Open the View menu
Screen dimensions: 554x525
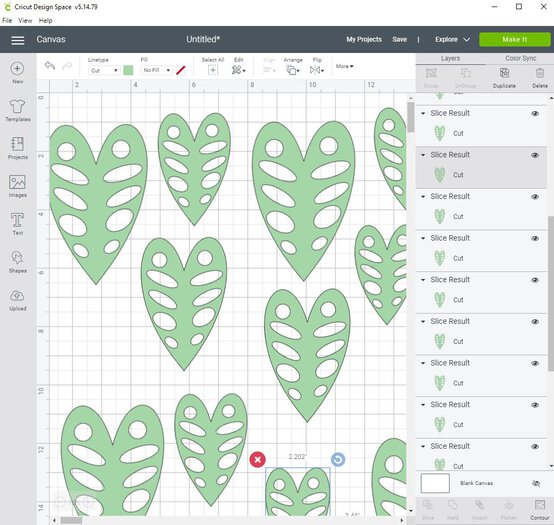25,21
